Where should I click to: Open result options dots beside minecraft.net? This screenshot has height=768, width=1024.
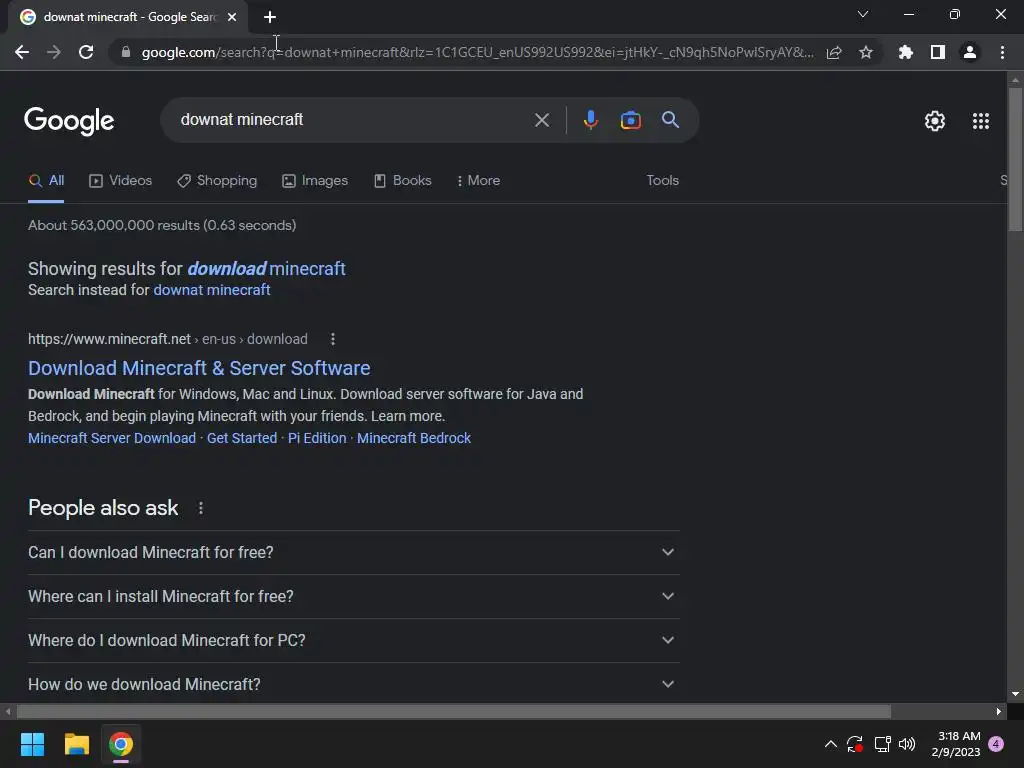click(333, 339)
